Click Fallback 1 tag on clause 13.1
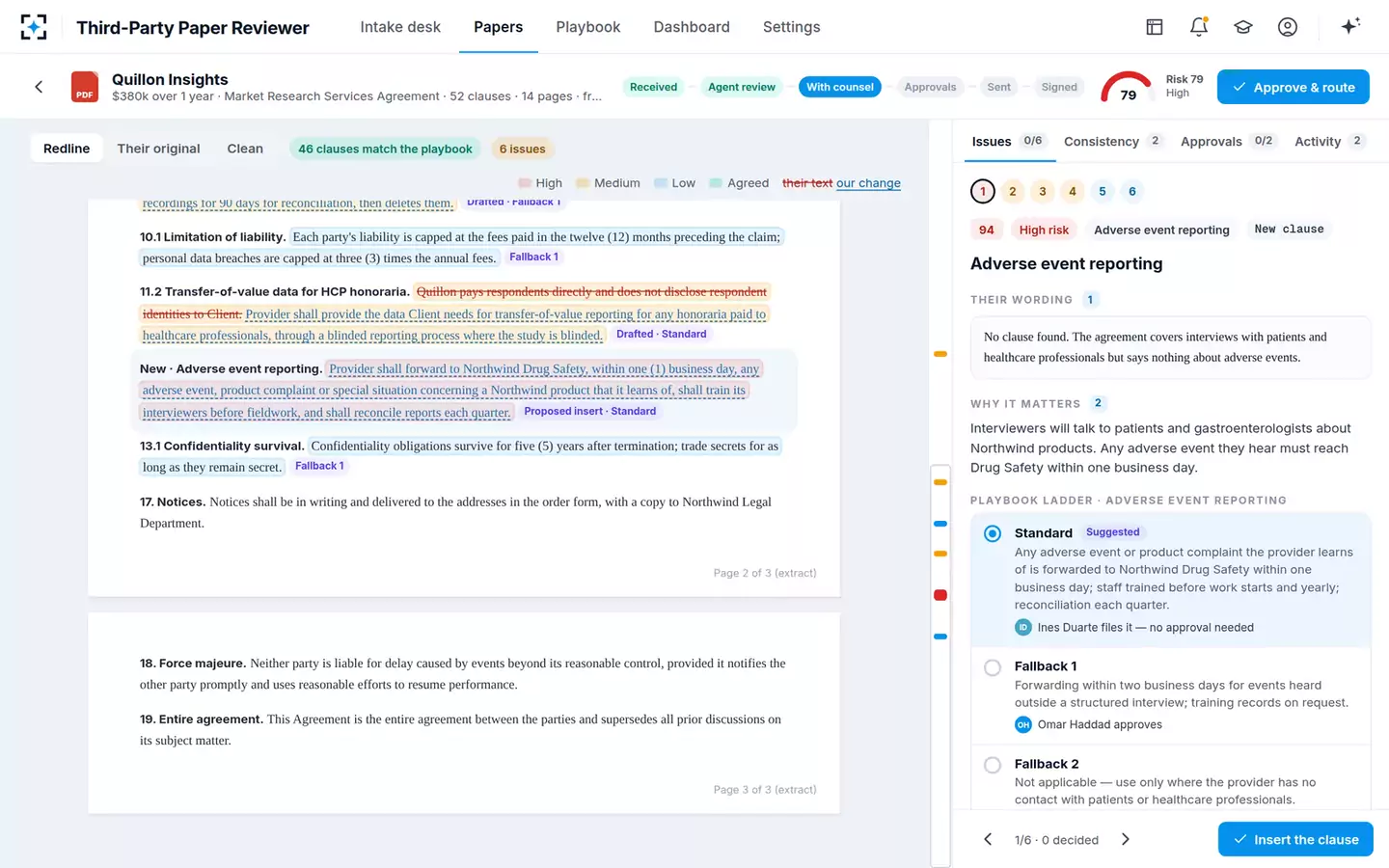This screenshot has width=1389, height=868. [x=319, y=466]
